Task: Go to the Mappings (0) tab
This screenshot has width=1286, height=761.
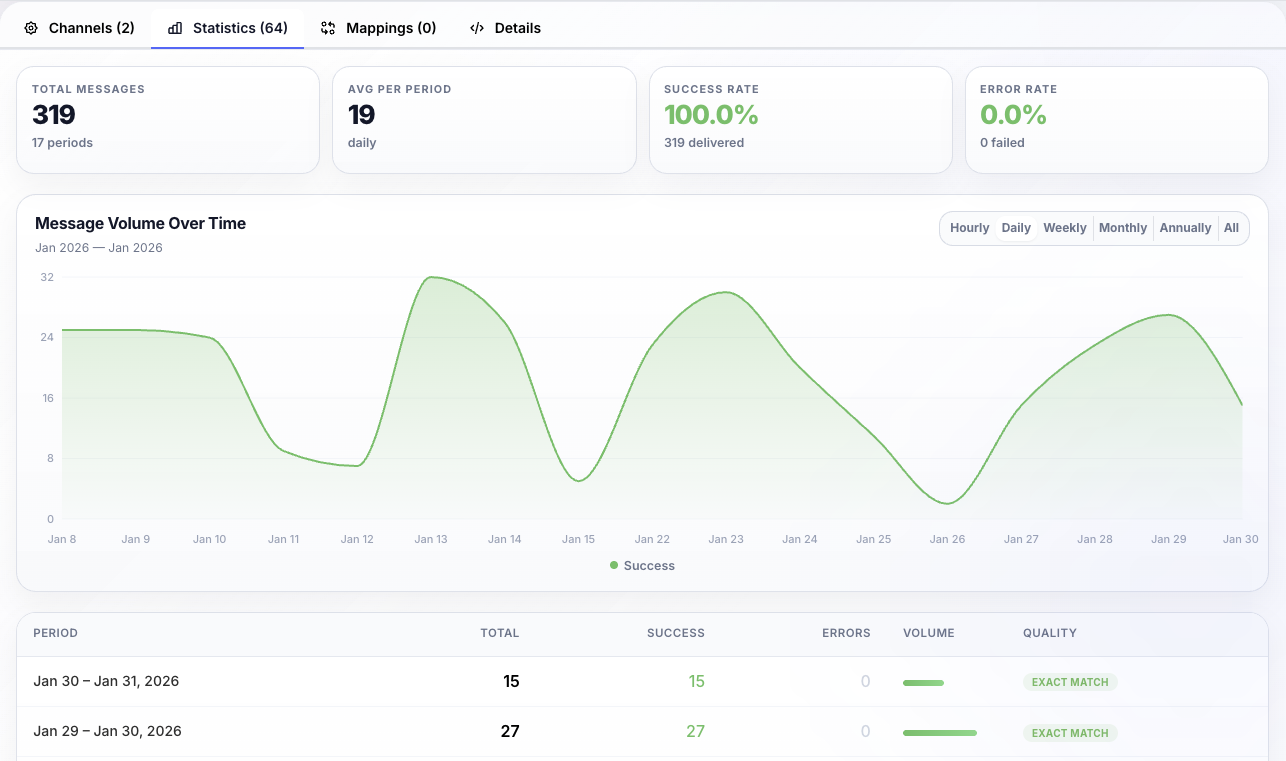Action: pos(379,28)
